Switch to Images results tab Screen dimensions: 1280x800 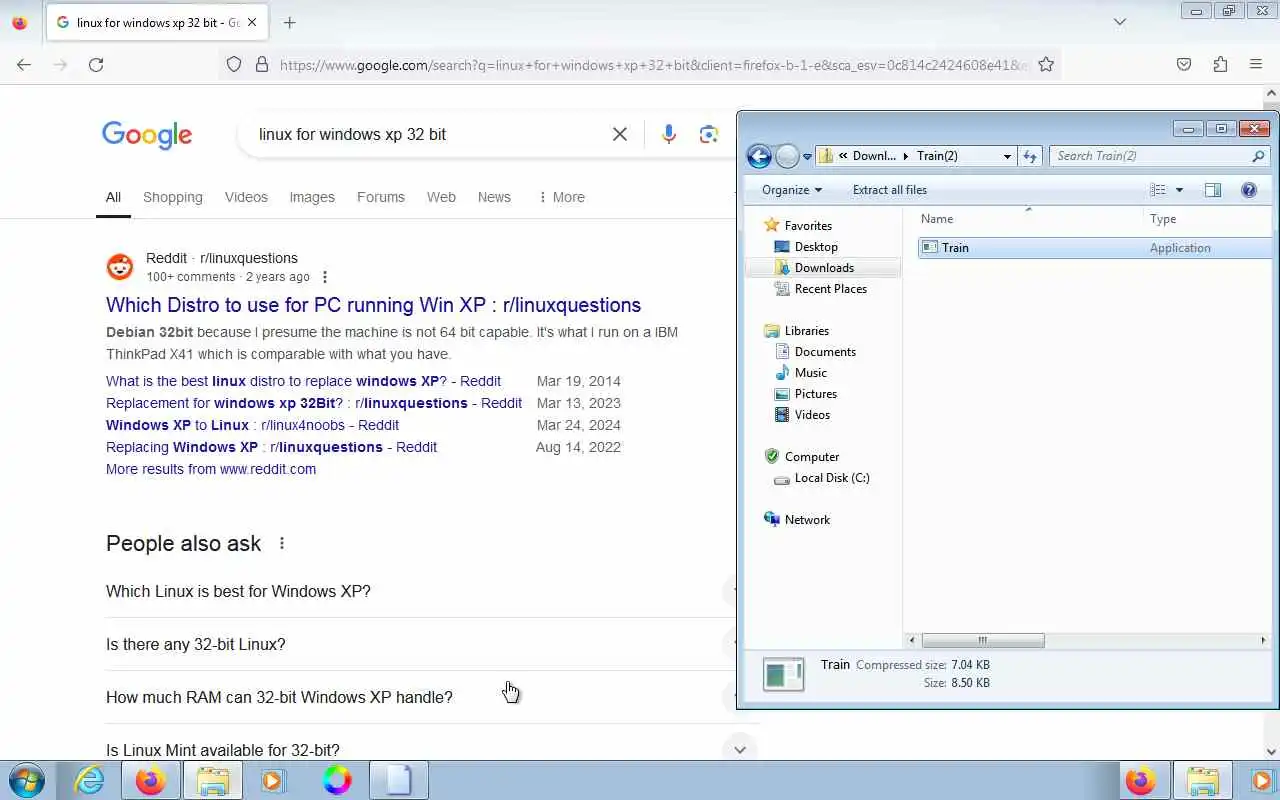(x=312, y=197)
